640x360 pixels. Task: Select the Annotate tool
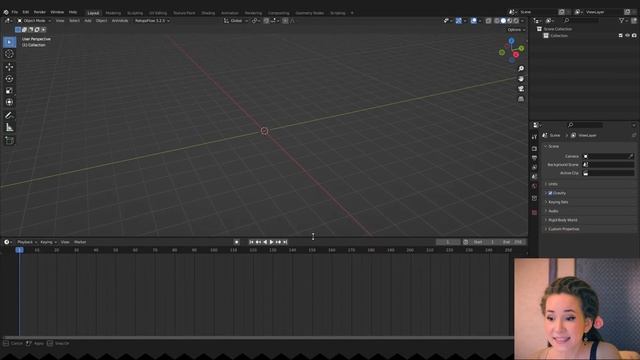coord(9,116)
